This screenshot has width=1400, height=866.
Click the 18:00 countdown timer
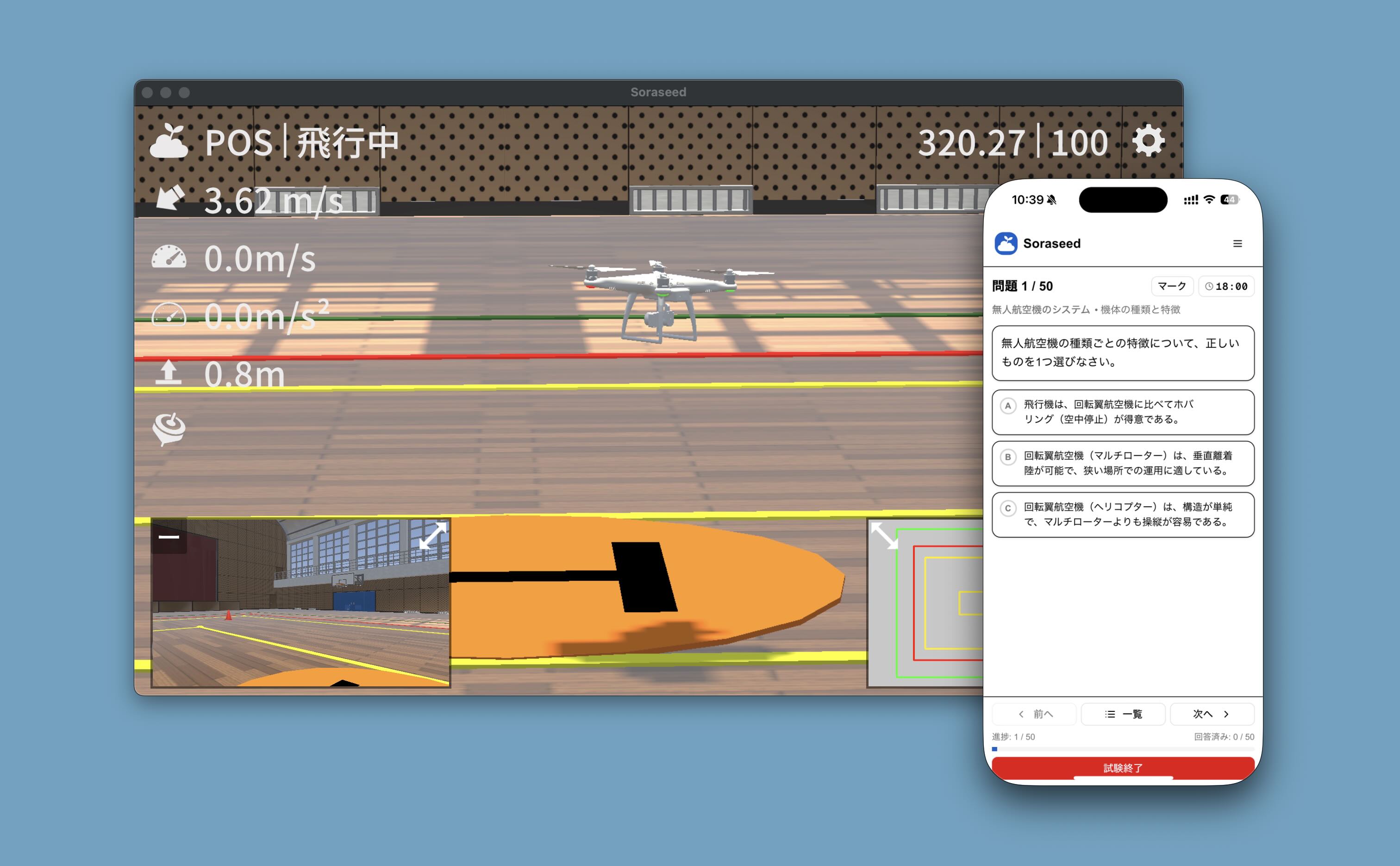(x=1226, y=286)
